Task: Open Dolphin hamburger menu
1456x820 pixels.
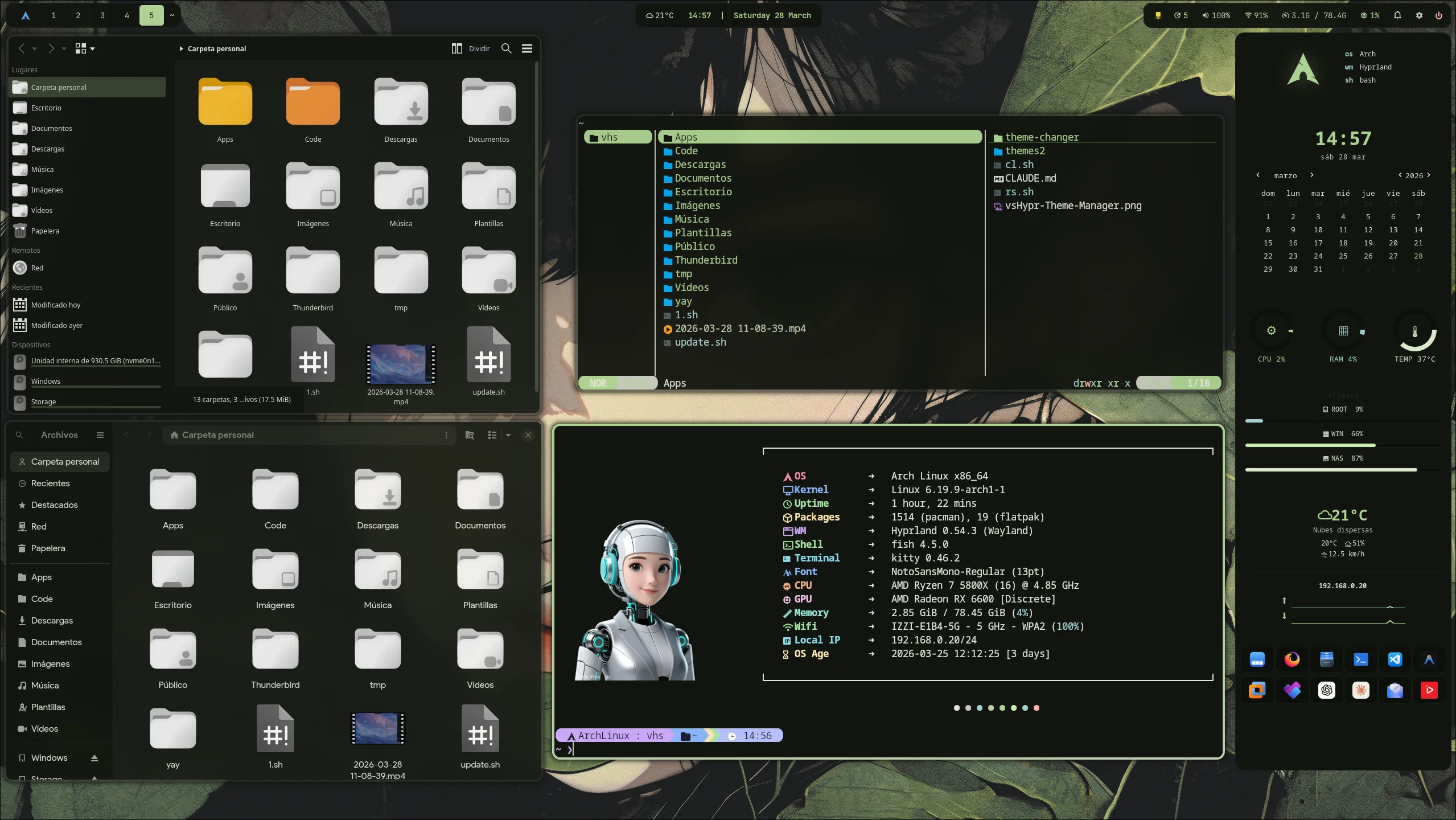Action: pyautogui.click(x=527, y=48)
